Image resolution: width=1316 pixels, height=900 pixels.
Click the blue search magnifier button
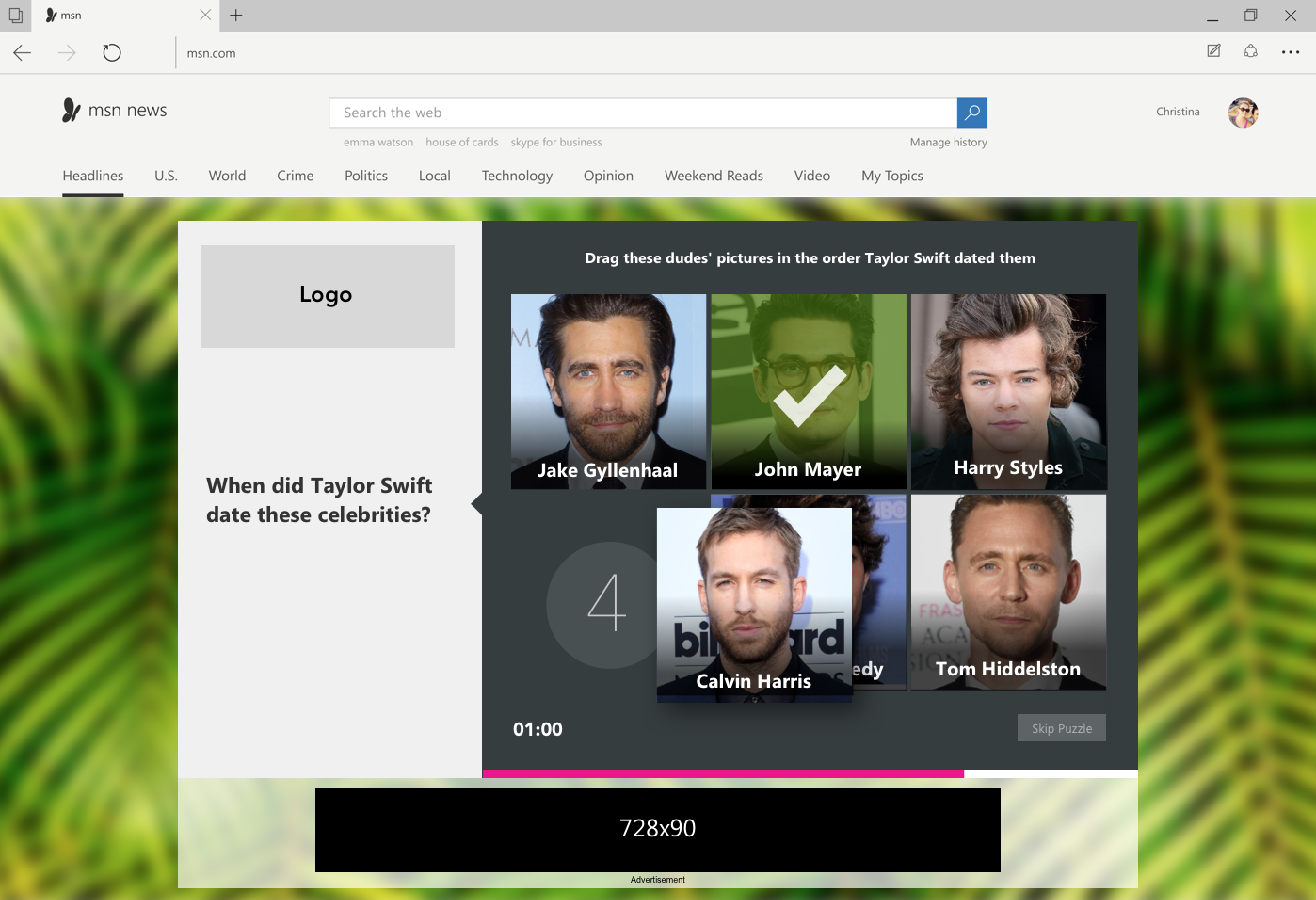click(x=972, y=112)
